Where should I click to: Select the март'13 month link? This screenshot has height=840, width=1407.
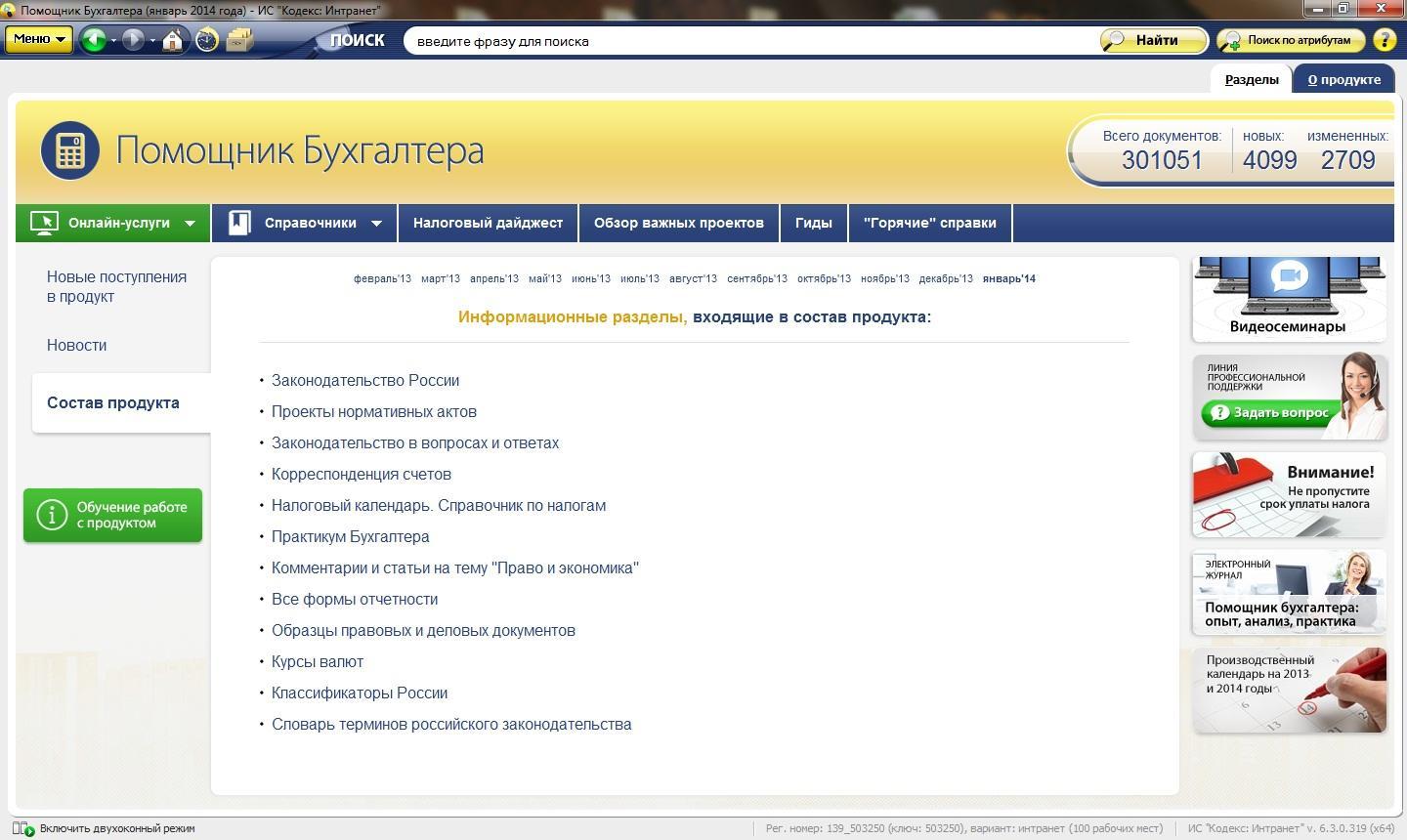click(x=440, y=278)
